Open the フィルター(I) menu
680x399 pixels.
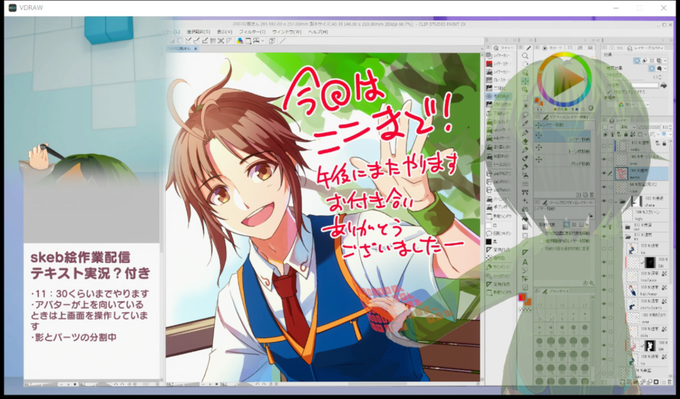click(x=252, y=32)
